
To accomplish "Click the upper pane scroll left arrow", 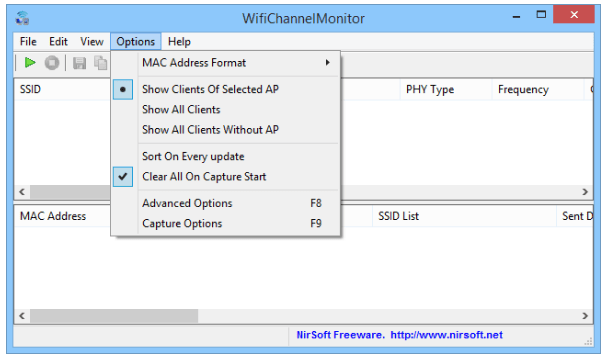I will (22, 192).
